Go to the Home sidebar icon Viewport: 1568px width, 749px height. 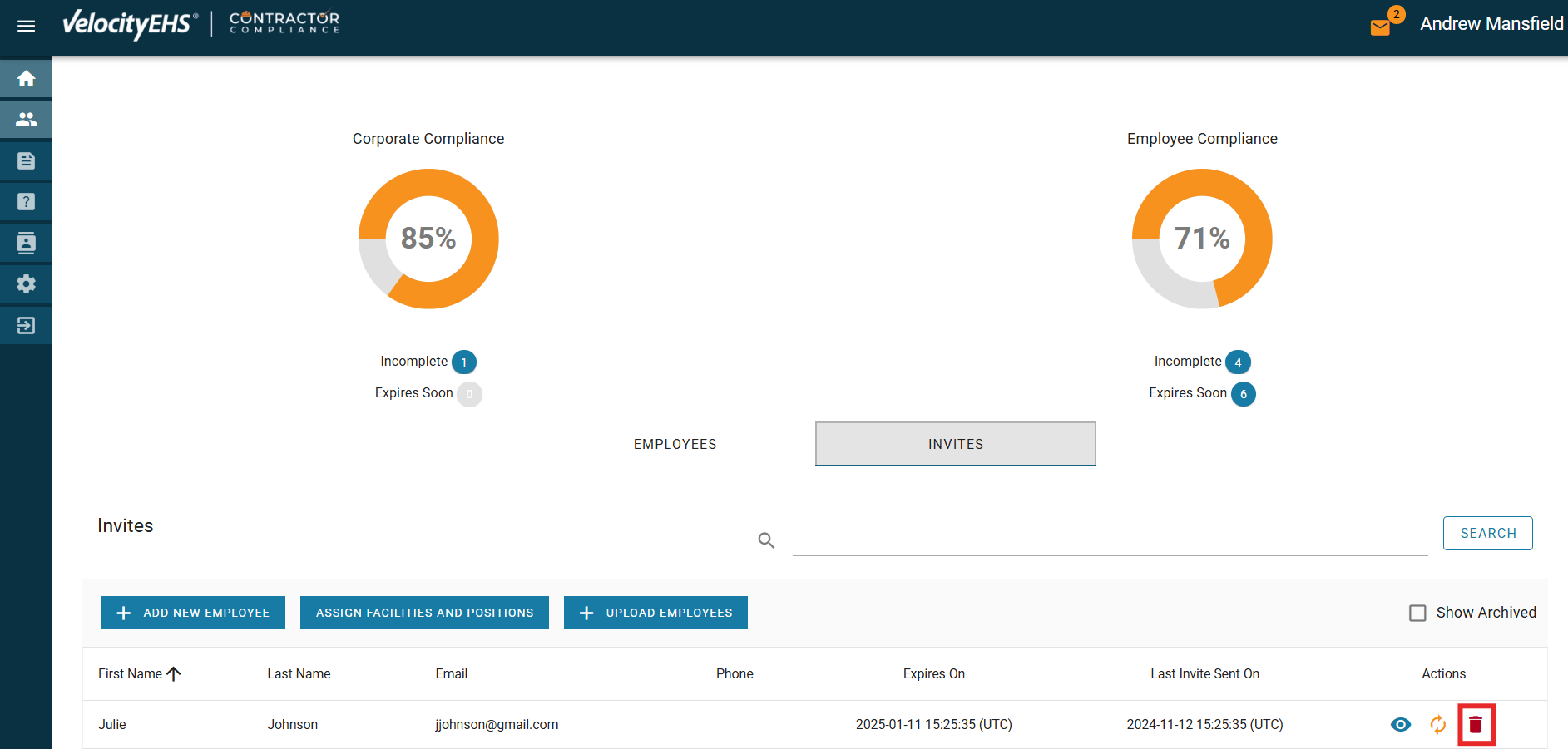26,78
